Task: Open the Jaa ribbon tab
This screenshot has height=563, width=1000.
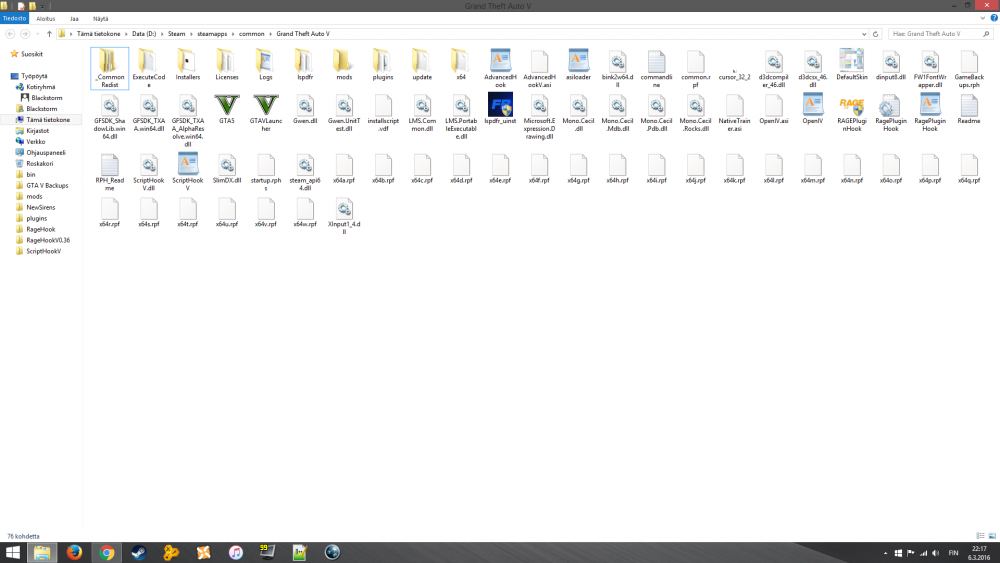Action: [74, 18]
